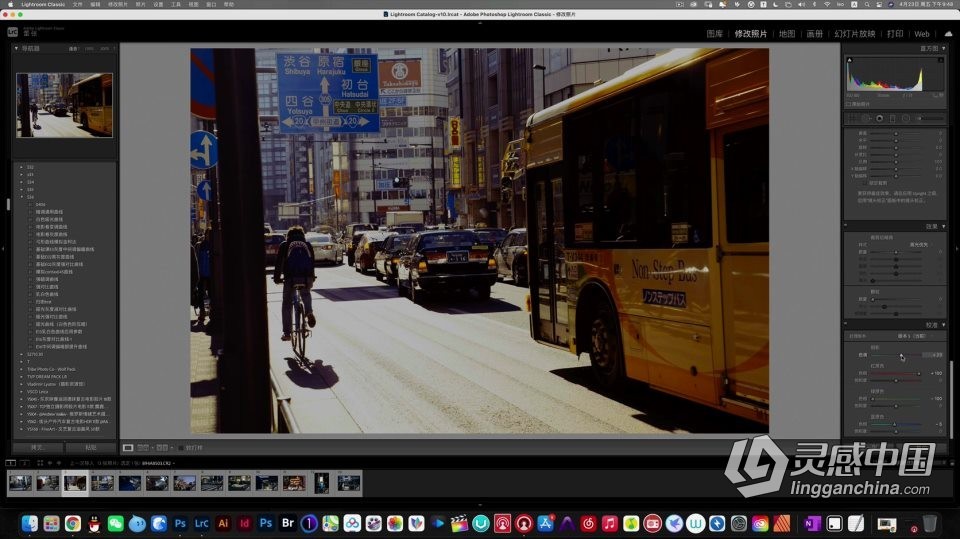Click the 拷贝 (Copy) button
The height and width of the screenshot is (539, 960).
[37, 447]
